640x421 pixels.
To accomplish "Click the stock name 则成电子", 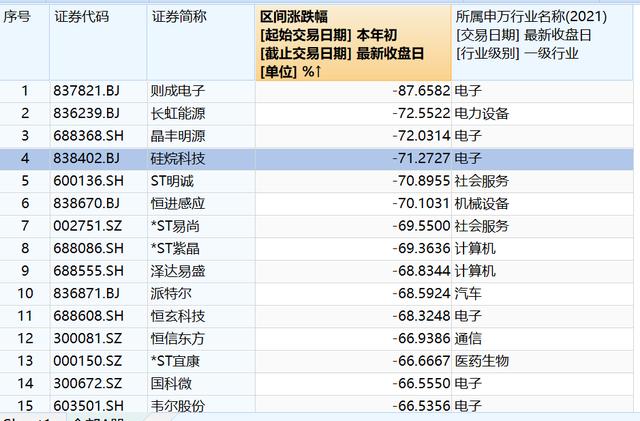I will click(x=178, y=91).
